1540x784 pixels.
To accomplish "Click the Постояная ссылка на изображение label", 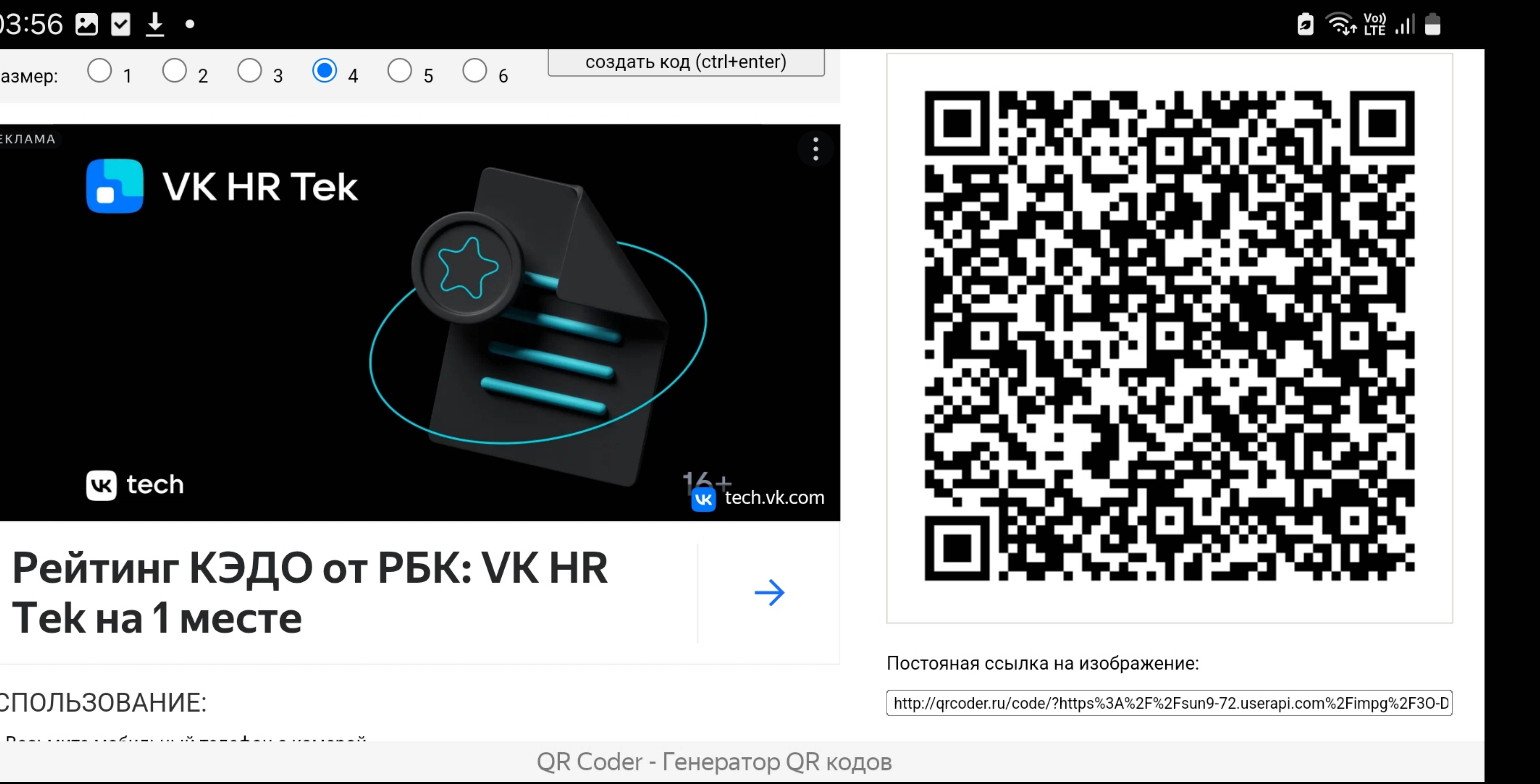I will point(1043,663).
